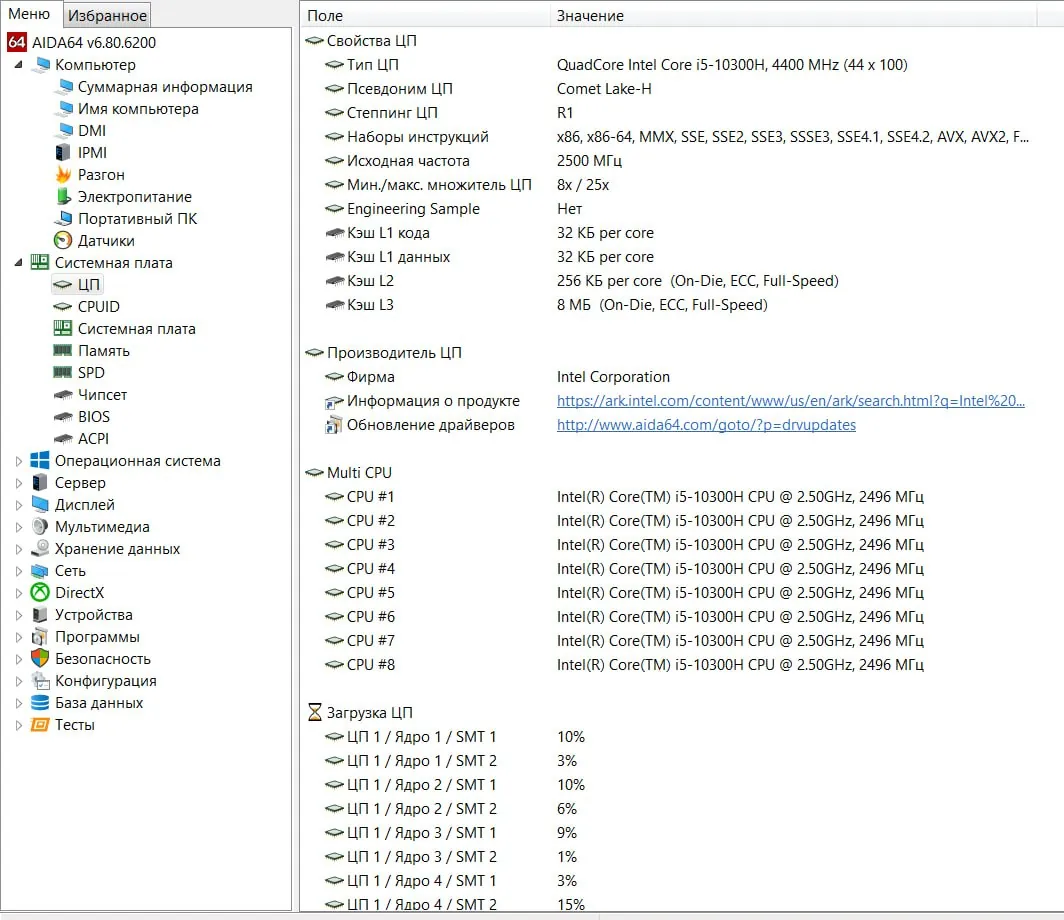Click the Операционная система Windows icon

coord(40,461)
